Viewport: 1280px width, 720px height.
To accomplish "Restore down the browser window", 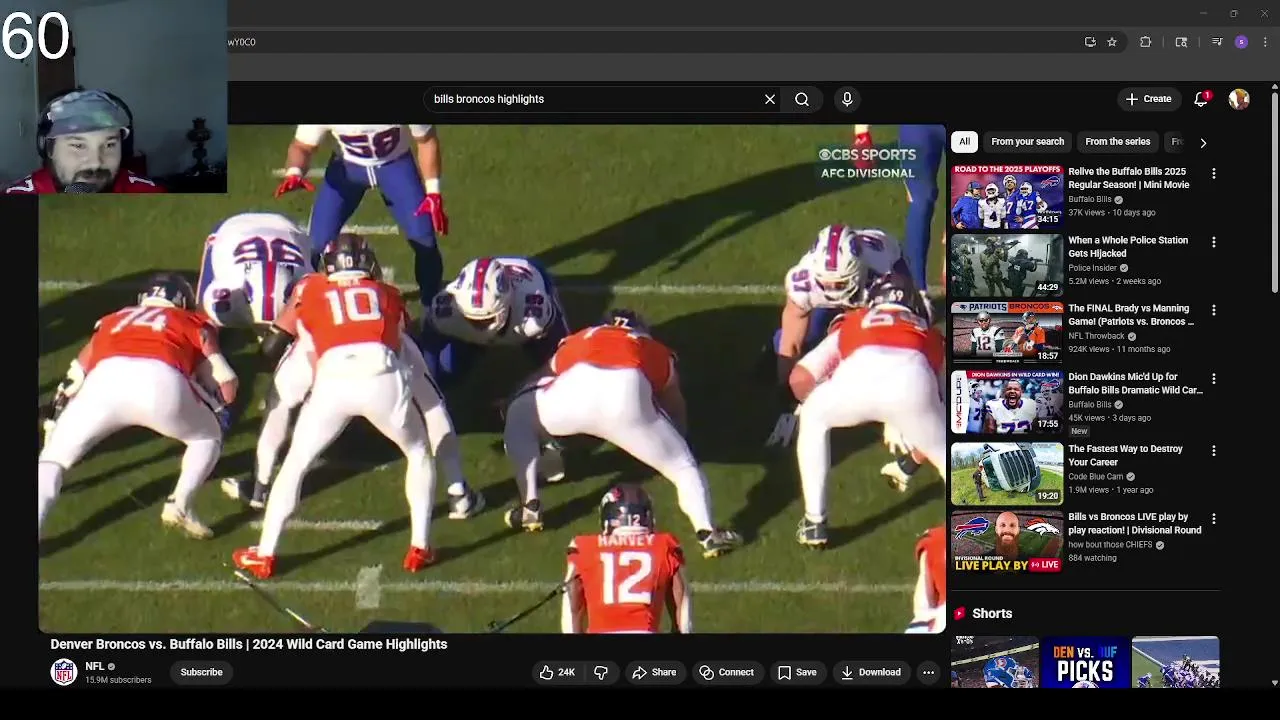I will click(x=1233, y=13).
